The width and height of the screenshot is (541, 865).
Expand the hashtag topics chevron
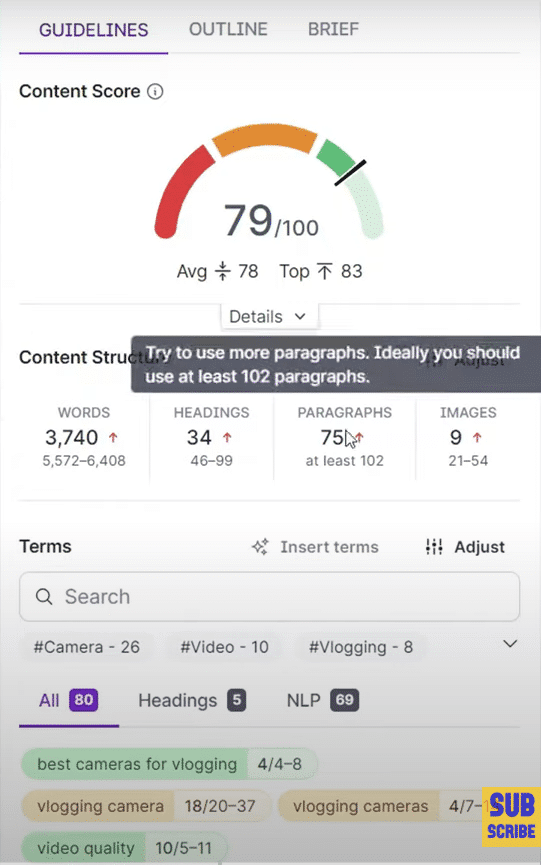[x=510, y=644]
